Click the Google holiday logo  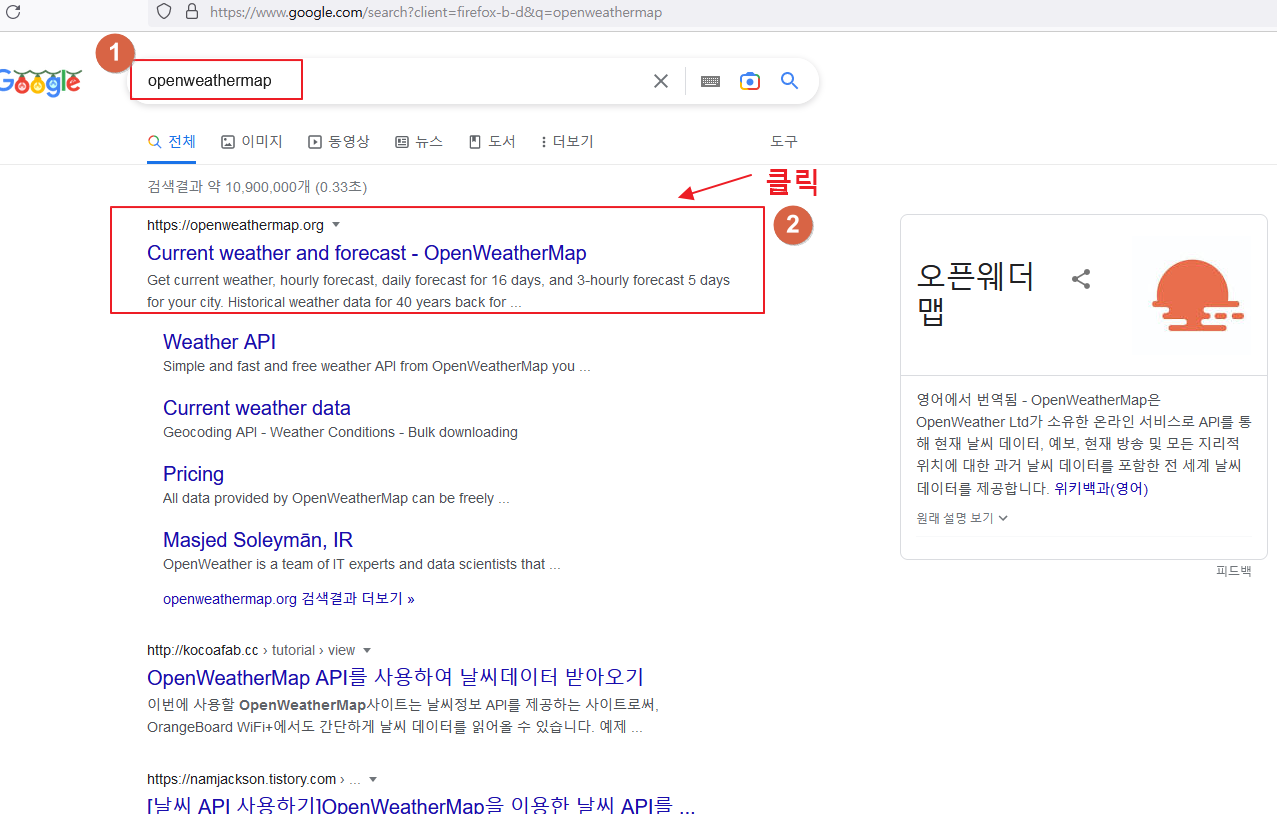[x=40, y=82]
